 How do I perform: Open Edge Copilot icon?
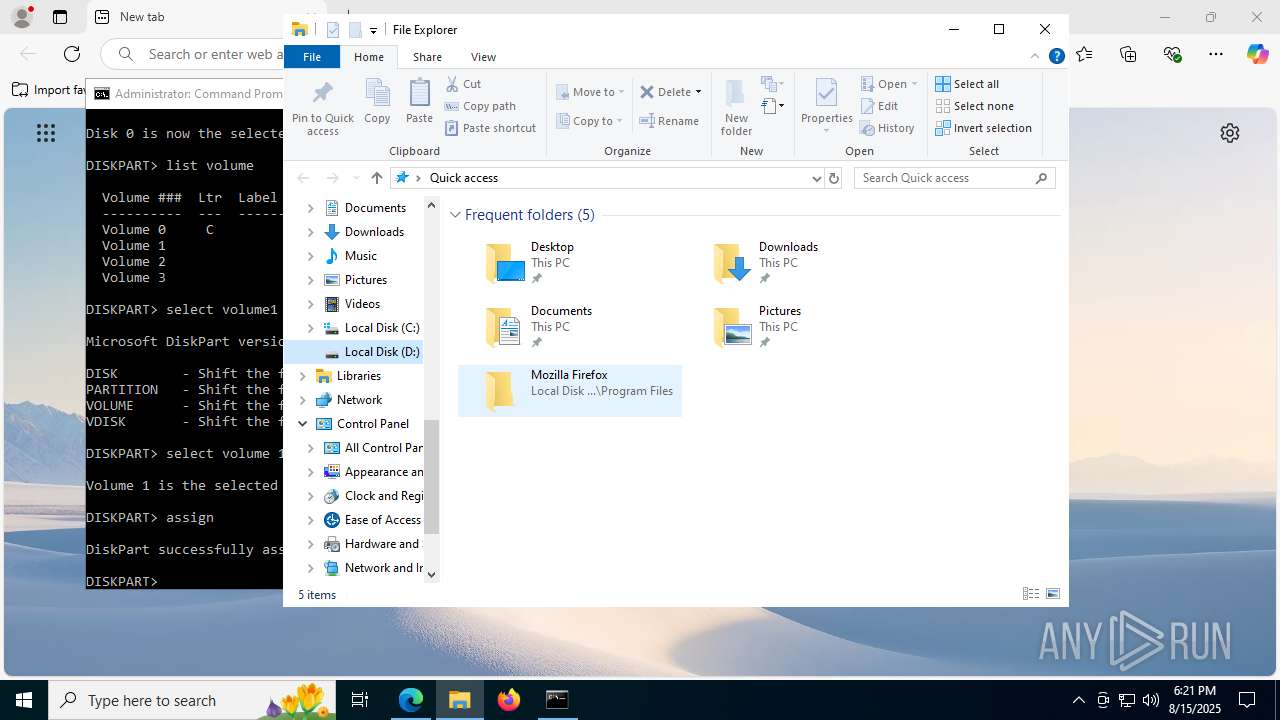1257,54
